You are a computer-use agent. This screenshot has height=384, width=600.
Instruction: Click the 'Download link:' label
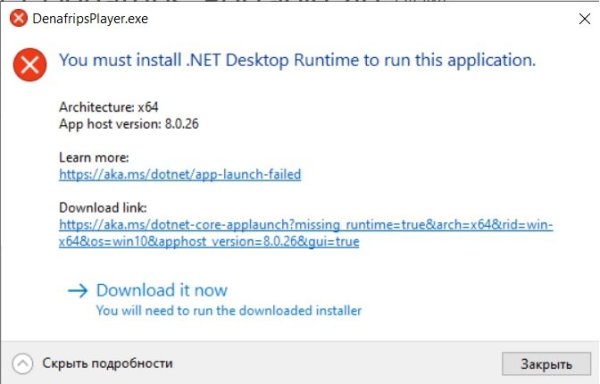(x=103, y=208)
